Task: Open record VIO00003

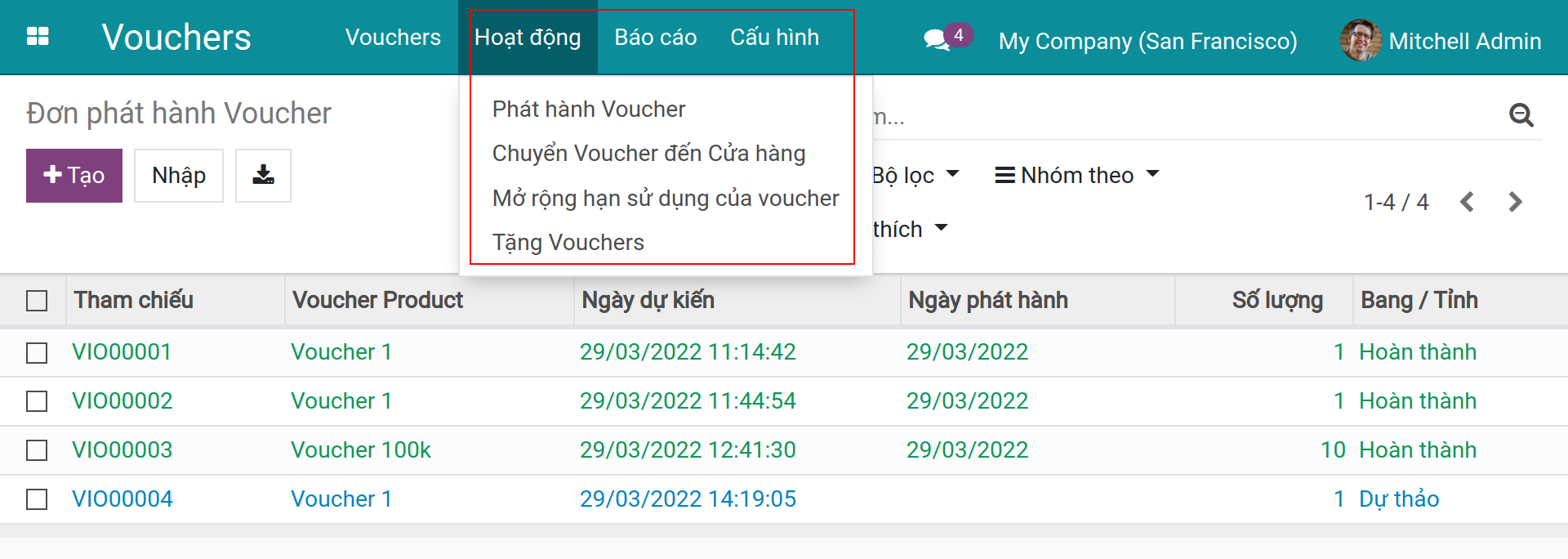Action: coord(122,450)
